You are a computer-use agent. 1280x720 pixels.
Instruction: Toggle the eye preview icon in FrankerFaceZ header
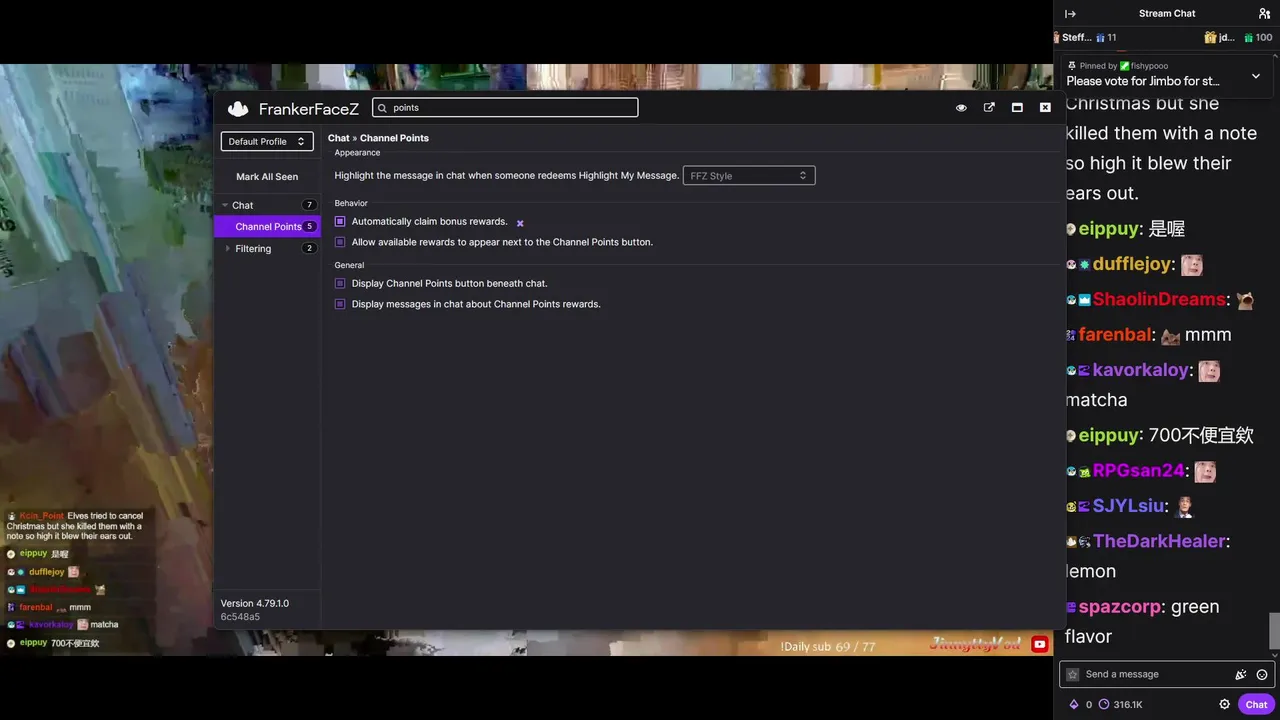(961, 108)
